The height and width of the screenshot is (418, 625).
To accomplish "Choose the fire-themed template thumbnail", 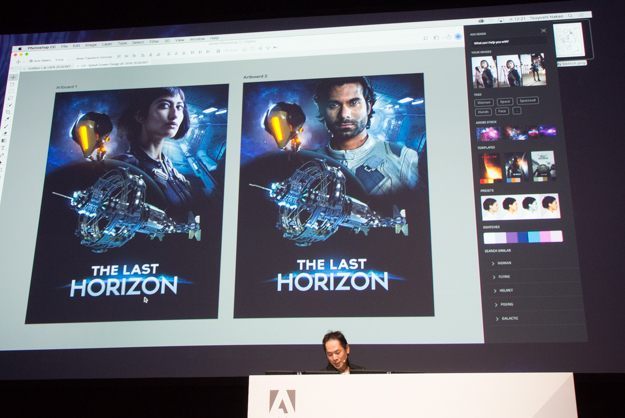I will [x=492, y=165].
